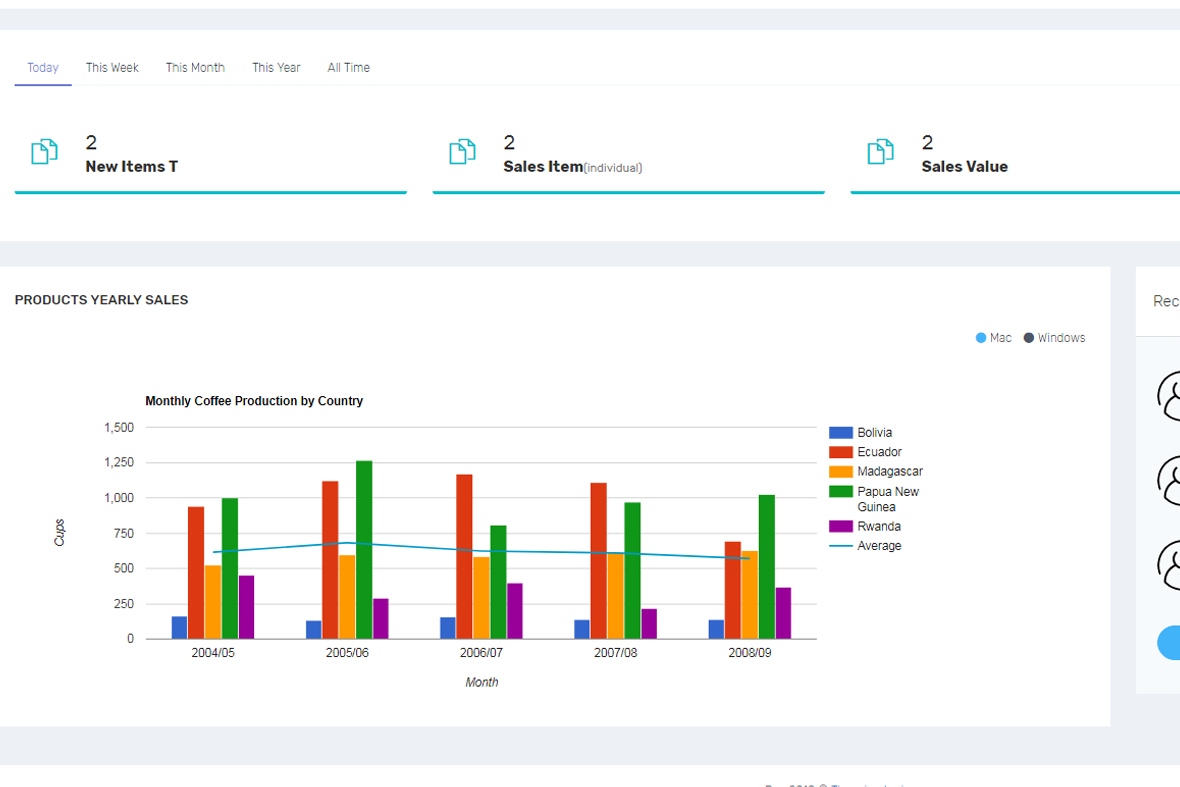Click the purple Rwanda legend swatch
Viewport: 1180px width, 787px height.
(x=840, y=526)
